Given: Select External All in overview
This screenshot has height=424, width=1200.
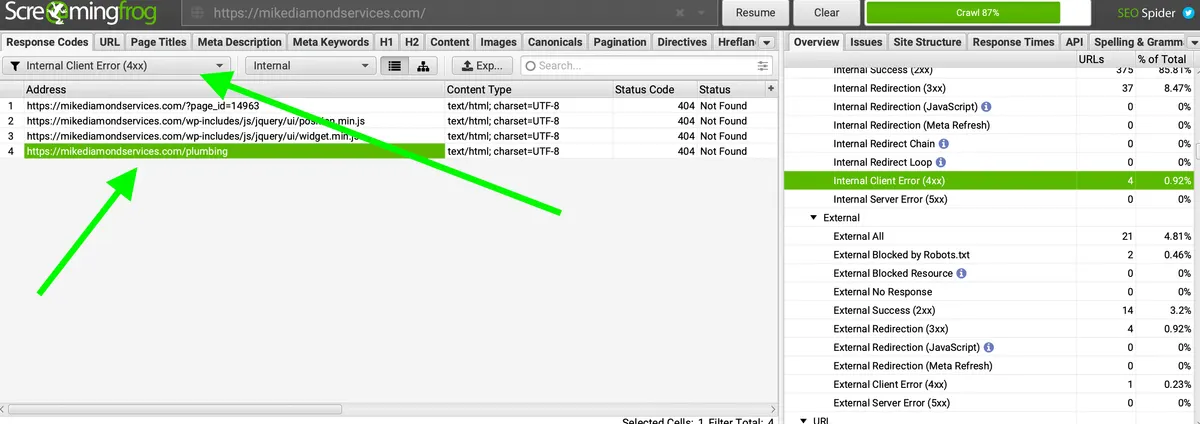Looking at the screenshot, I should (989, 236).
